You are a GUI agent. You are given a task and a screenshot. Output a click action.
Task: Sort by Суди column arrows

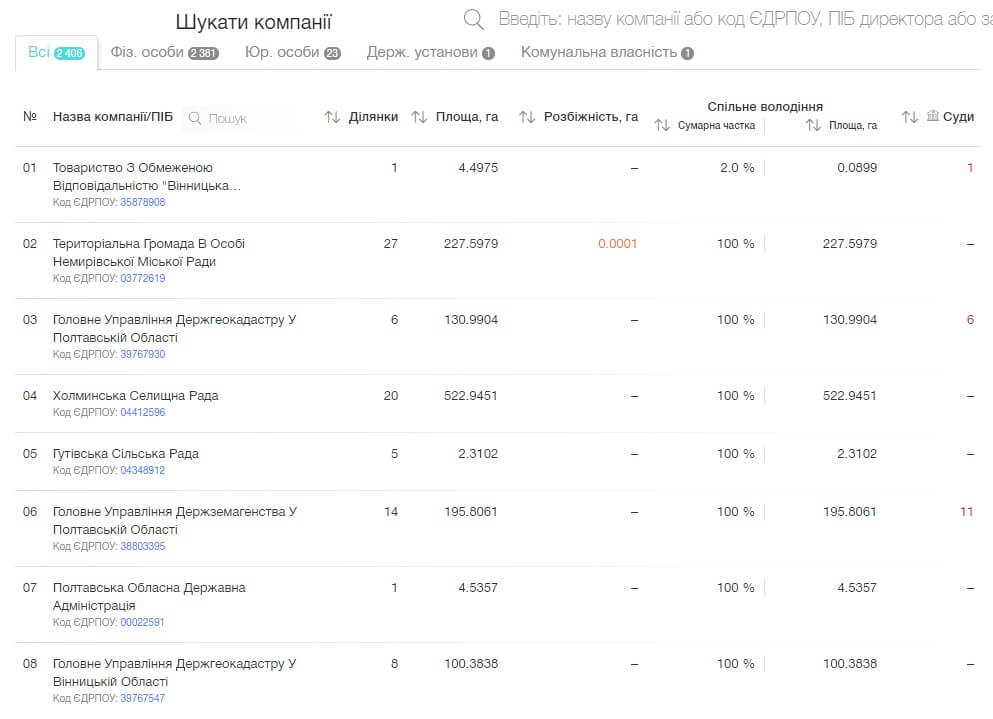(x=909, y=118)
